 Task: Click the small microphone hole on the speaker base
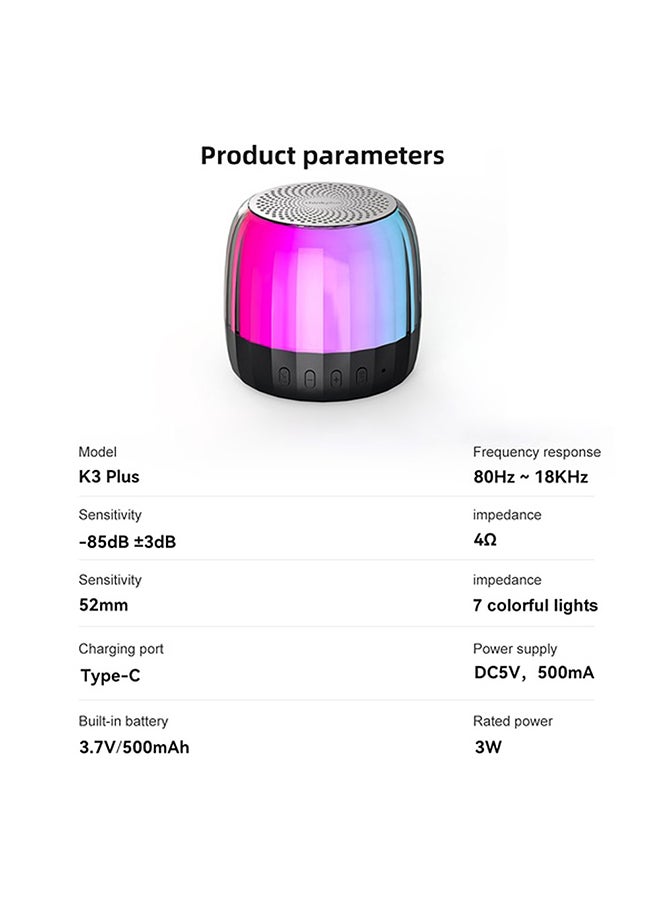pyautogui.click(x=383, y=371)
